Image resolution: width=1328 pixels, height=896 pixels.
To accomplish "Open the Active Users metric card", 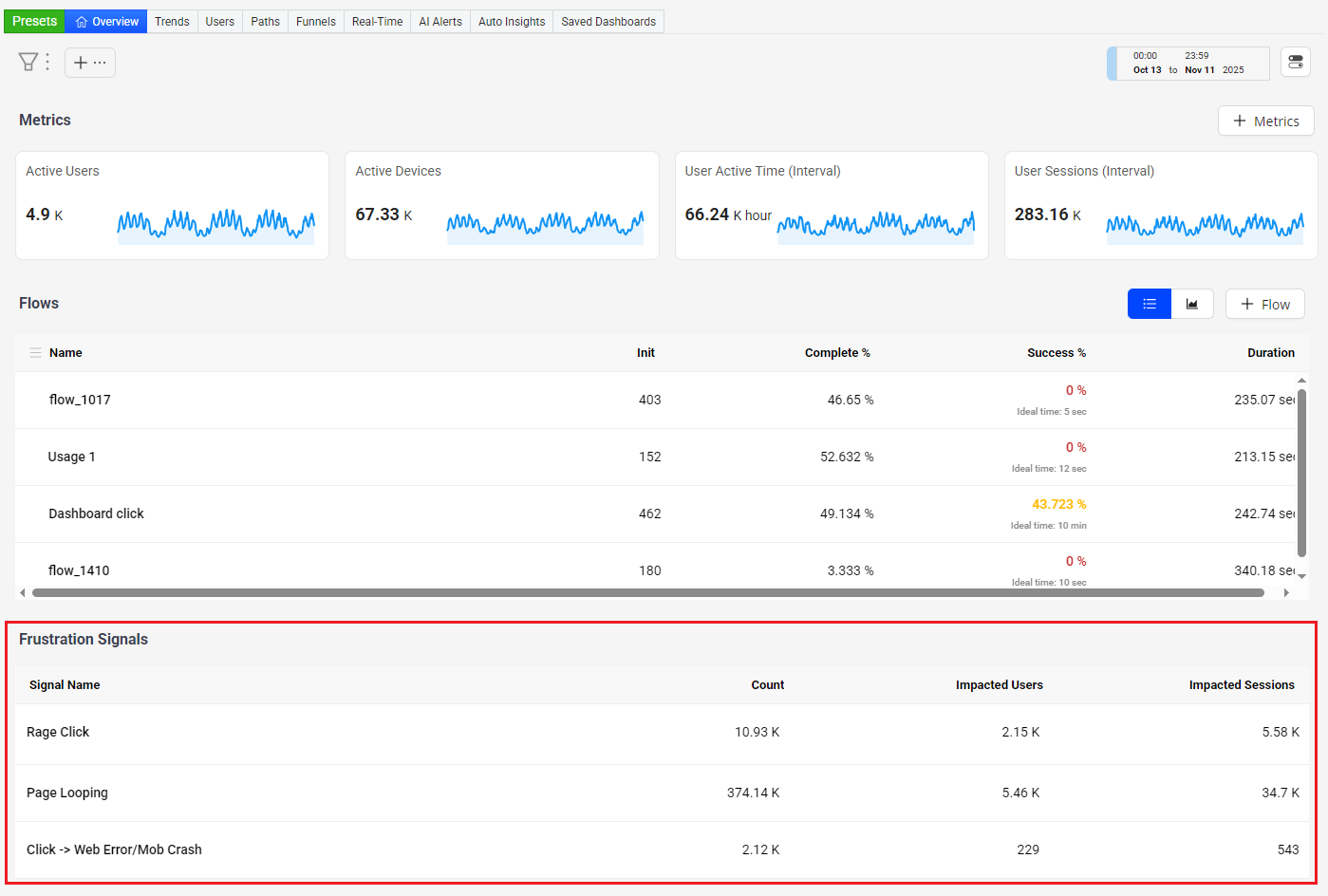I will 172,205.
